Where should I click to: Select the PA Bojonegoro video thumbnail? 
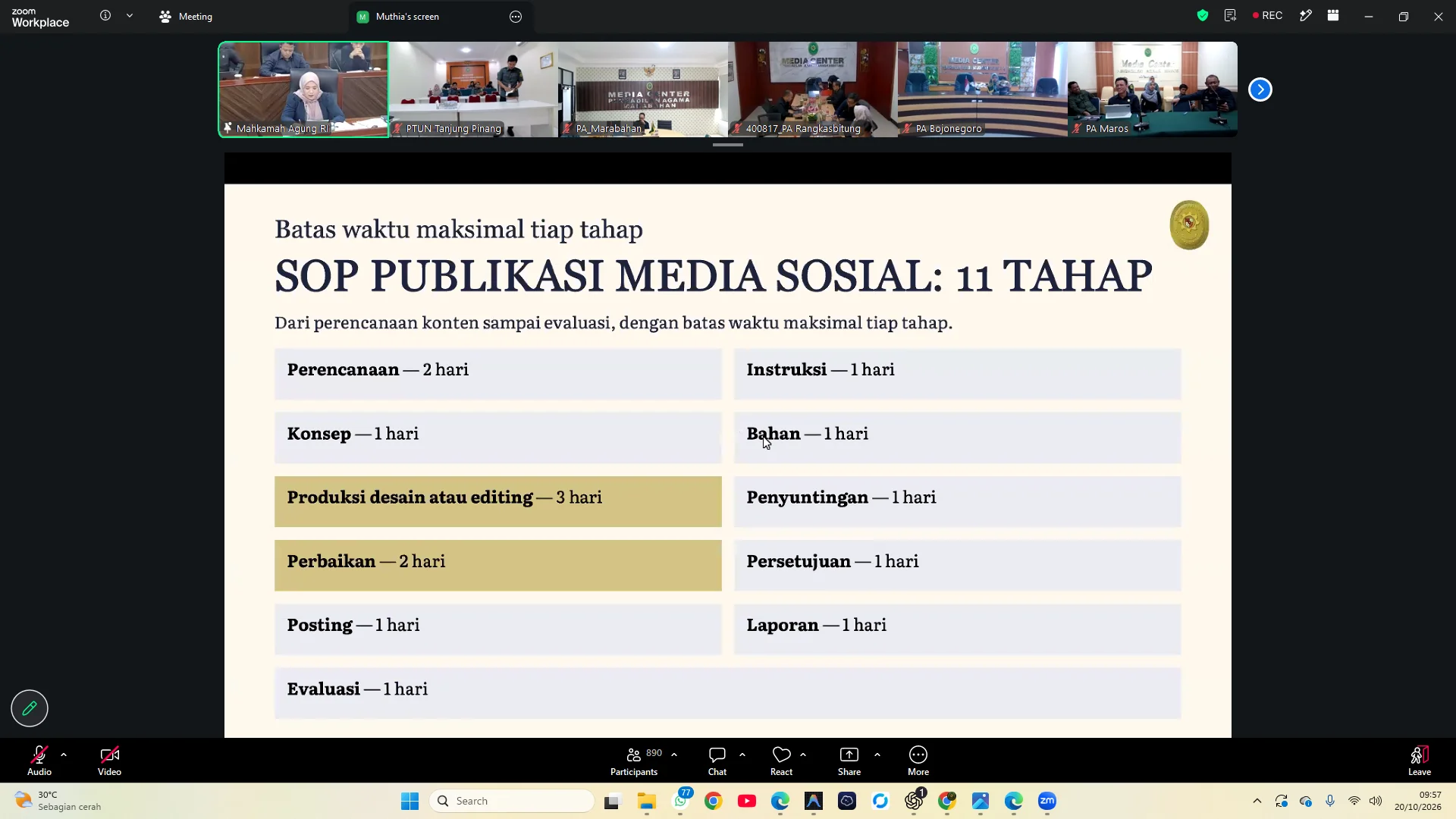coord(983,89)
